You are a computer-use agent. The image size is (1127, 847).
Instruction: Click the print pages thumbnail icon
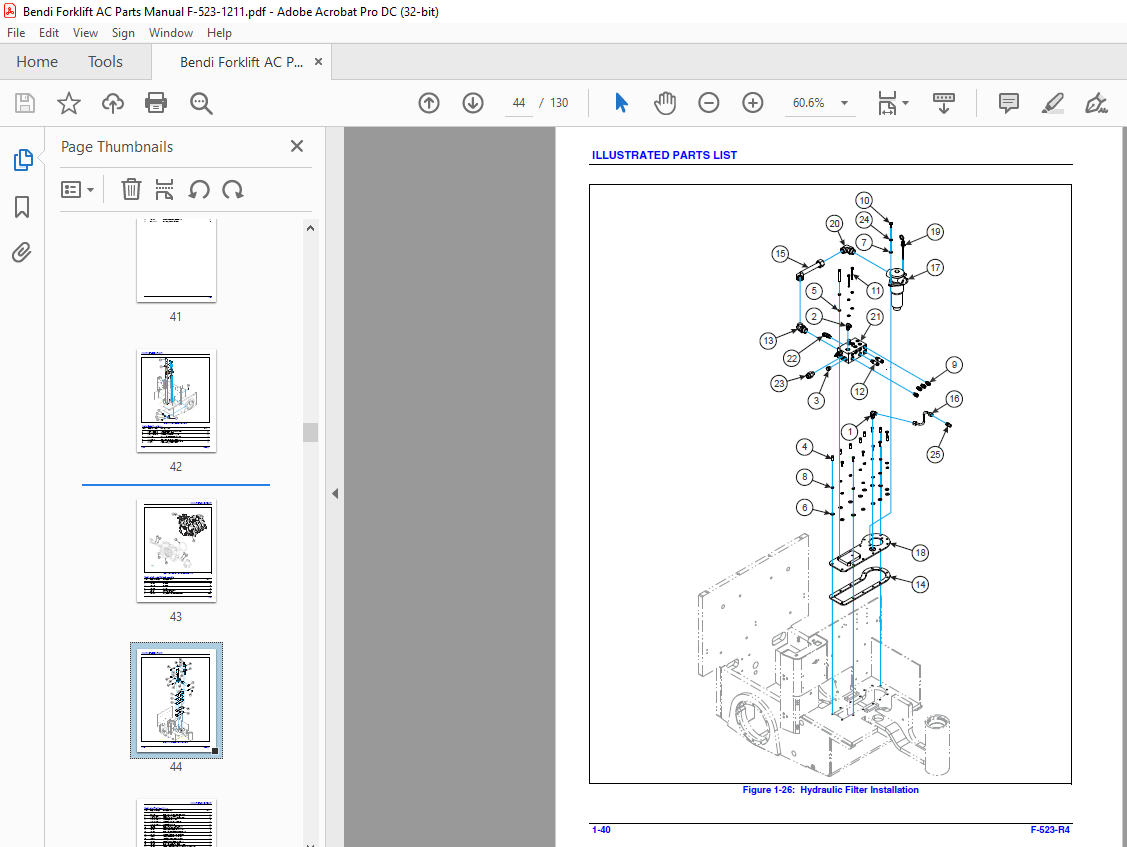pyautogui.click(x=165, y=190)
